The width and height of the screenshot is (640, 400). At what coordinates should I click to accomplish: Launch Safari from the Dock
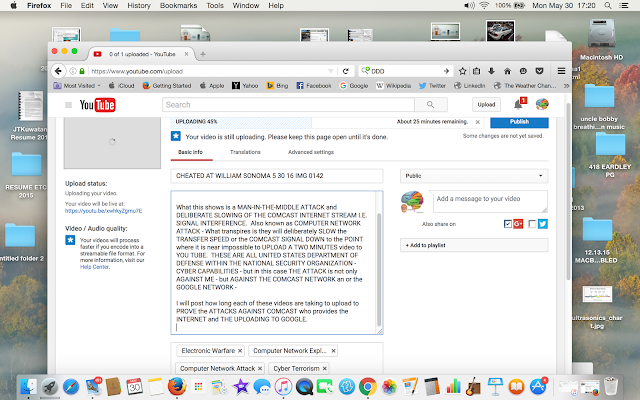(71, 386)
